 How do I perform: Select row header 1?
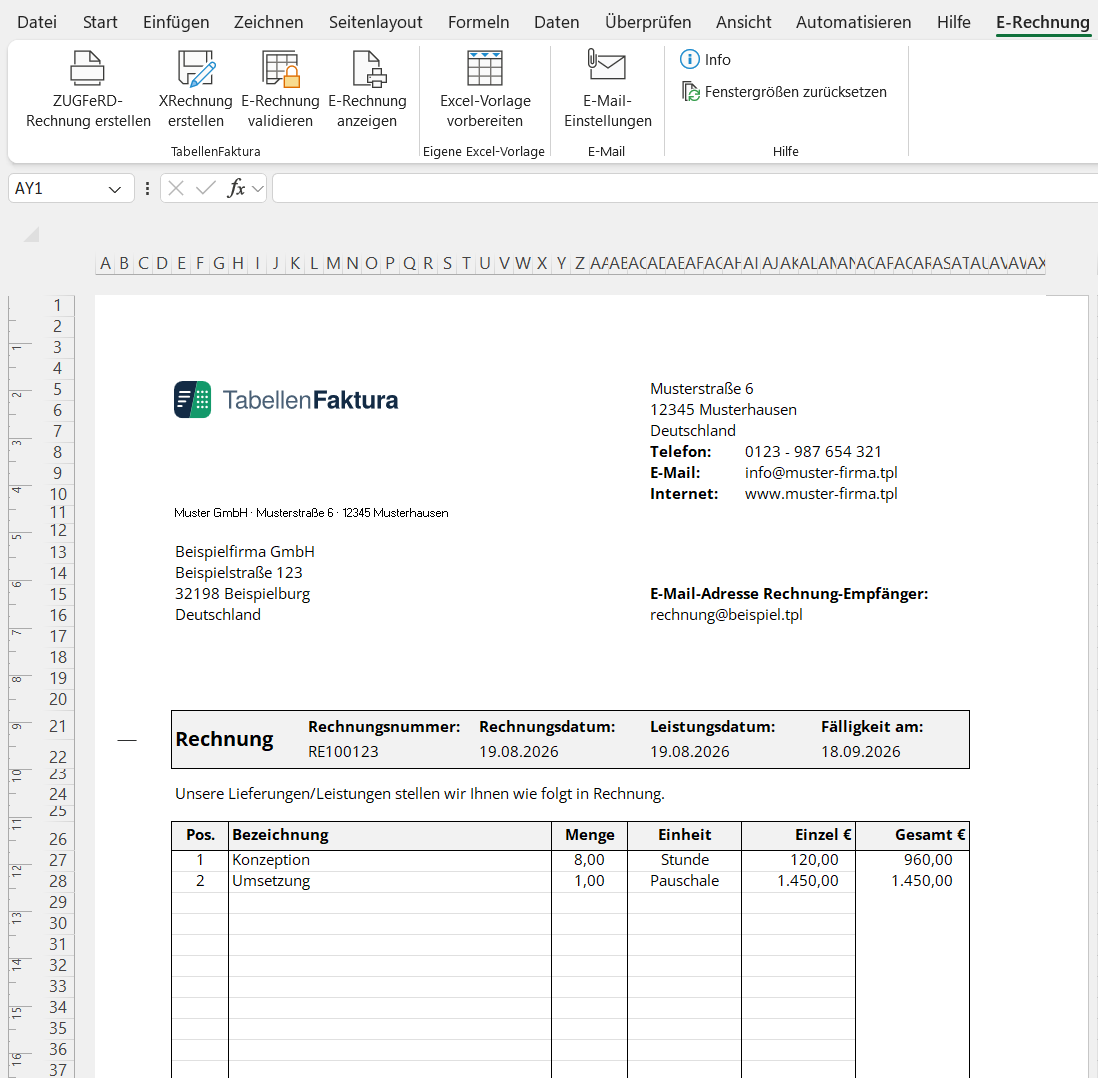(57, 305)
